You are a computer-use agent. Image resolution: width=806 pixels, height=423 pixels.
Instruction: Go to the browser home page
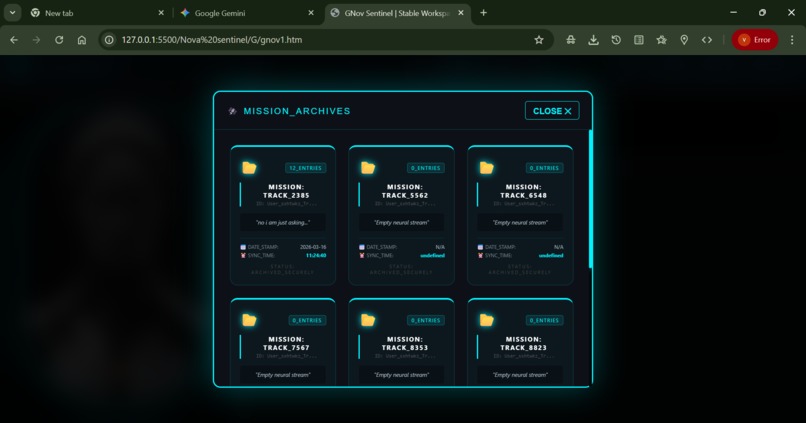(82, 40)
